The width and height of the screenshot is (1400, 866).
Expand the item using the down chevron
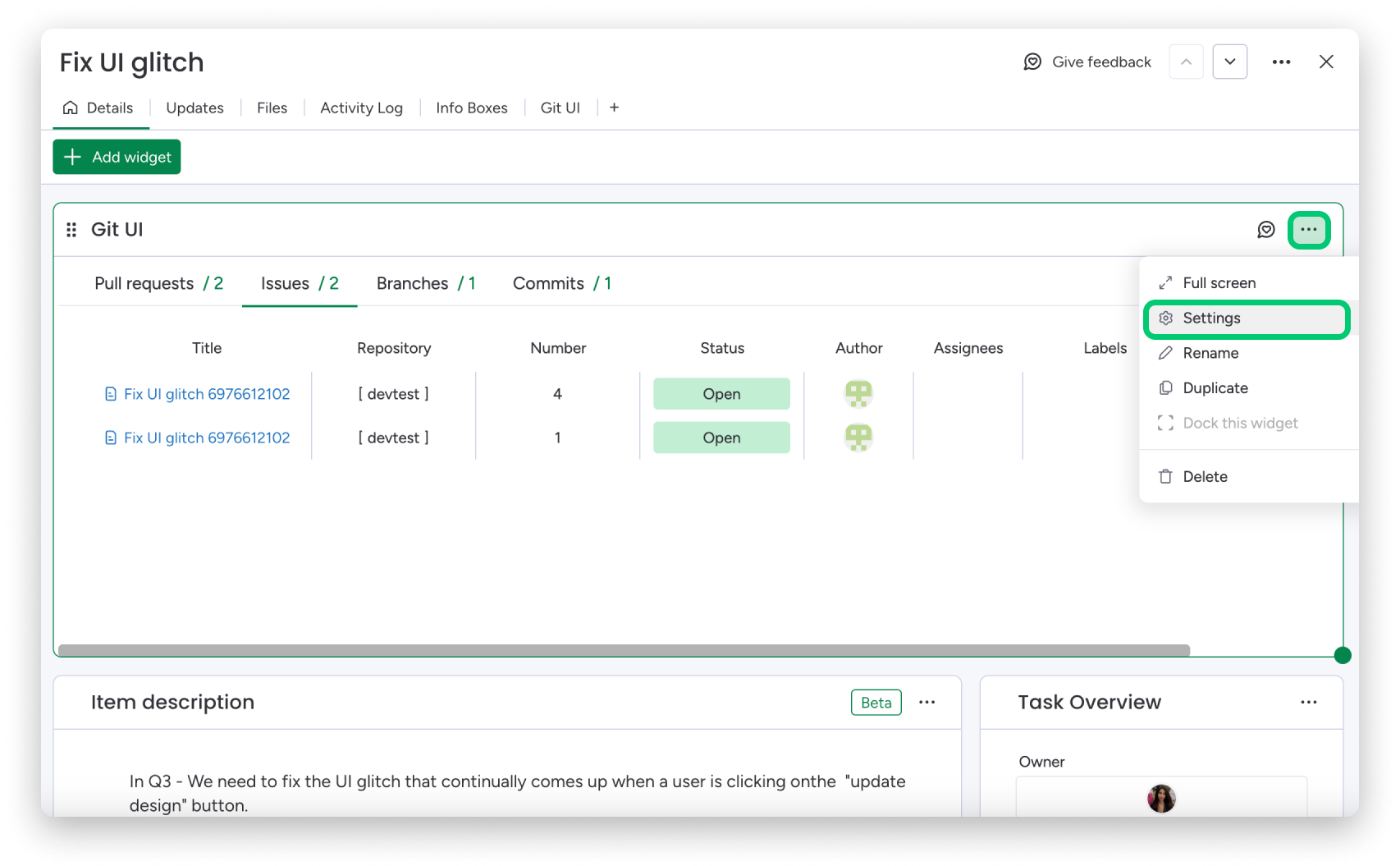1229,61
